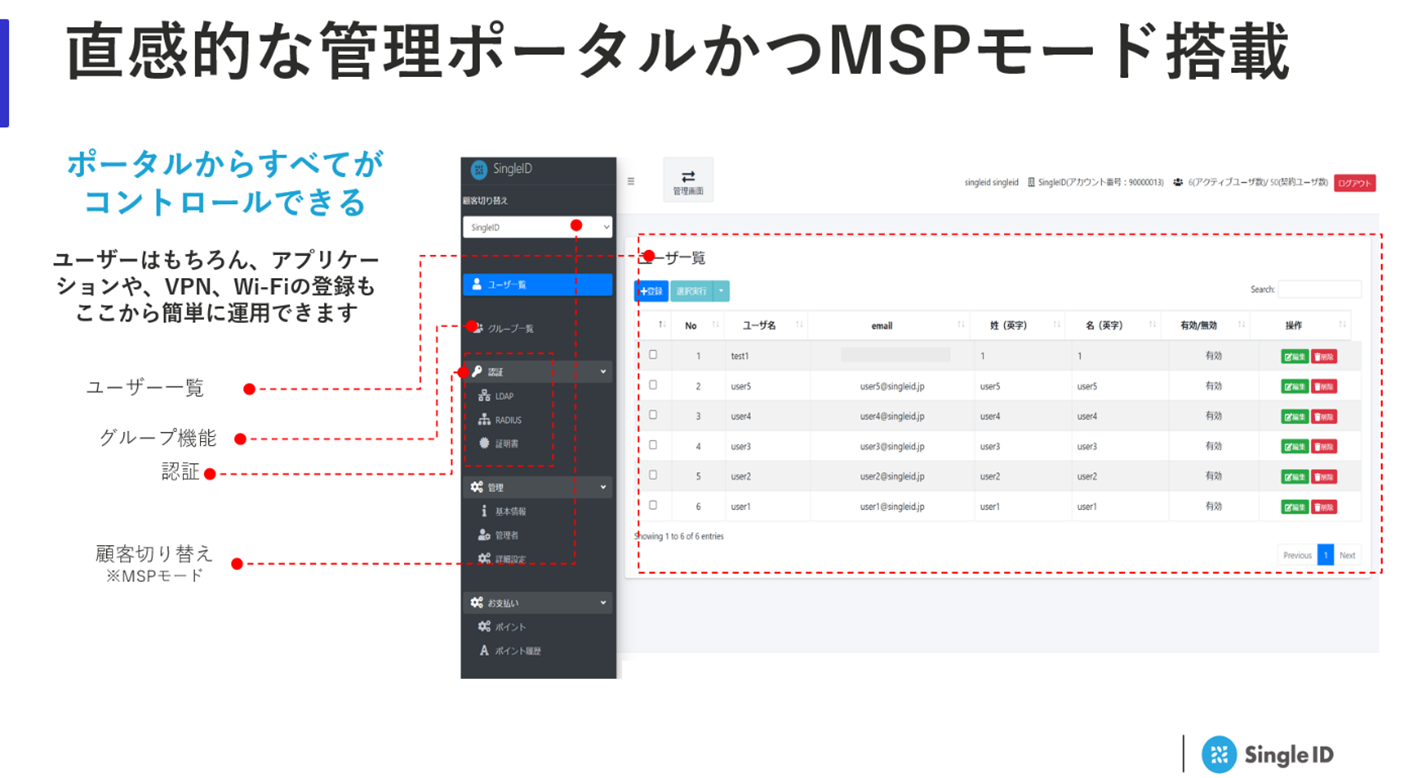Tick the checkbox for row user5
Screen dimensions: 1404x778
[653, 384]
